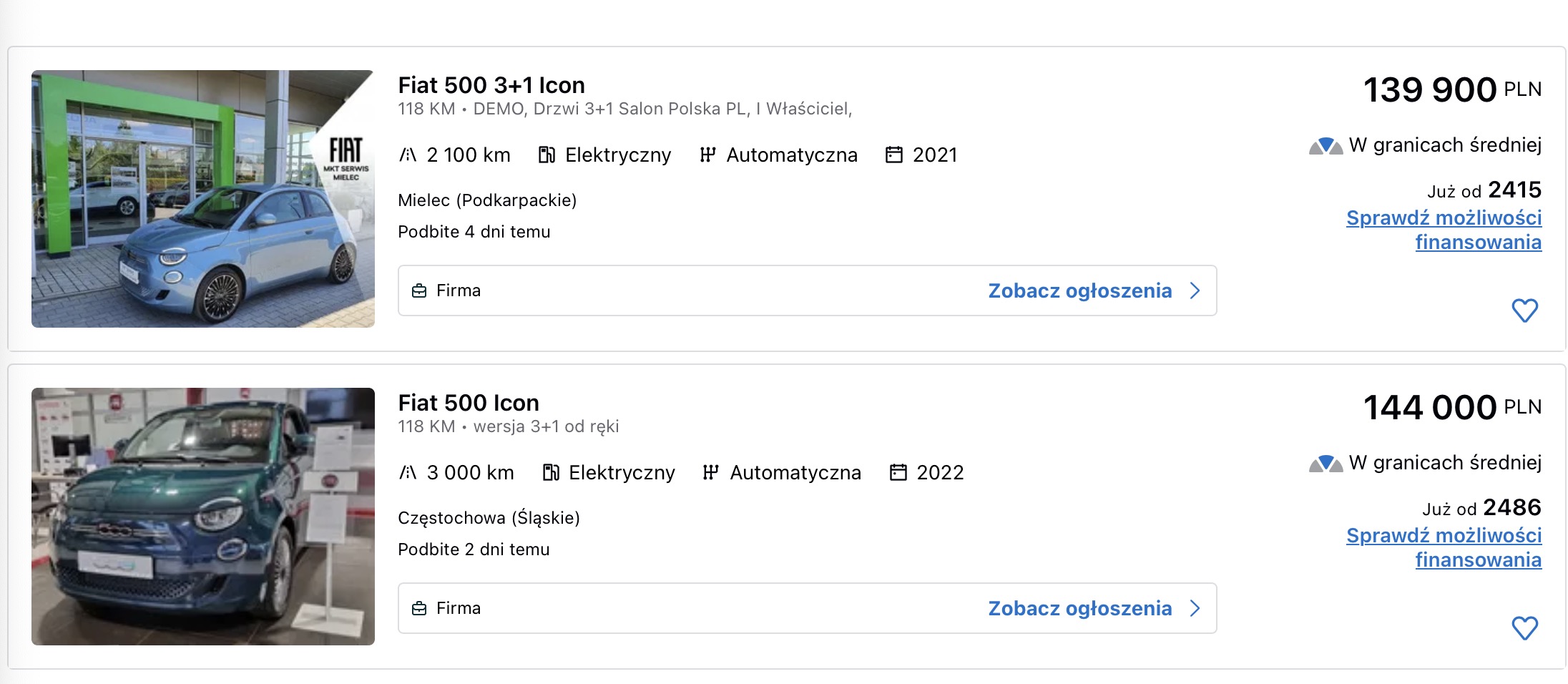Click the briefcase Firma icon in second listing

coord(419,608)
